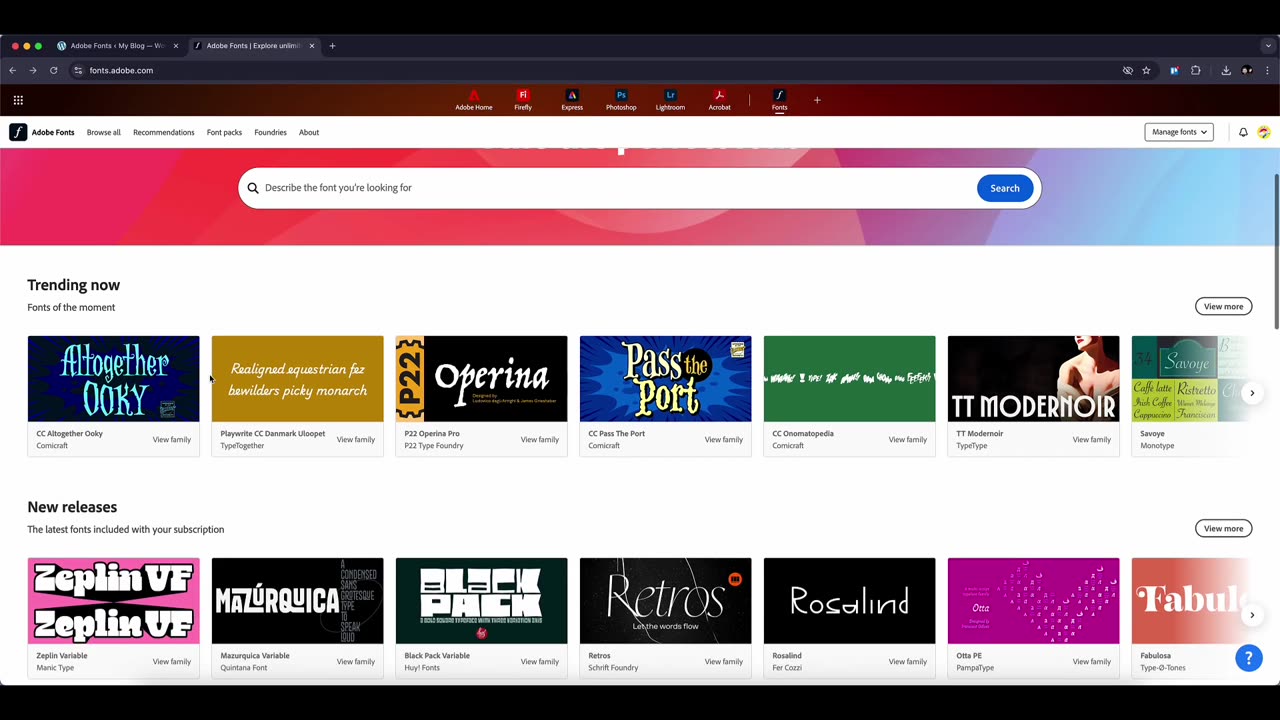The width and height of the screenshot is (1280, 720).
Task: Show the next Trending now fonts
Action: [x=1252, y=393]
